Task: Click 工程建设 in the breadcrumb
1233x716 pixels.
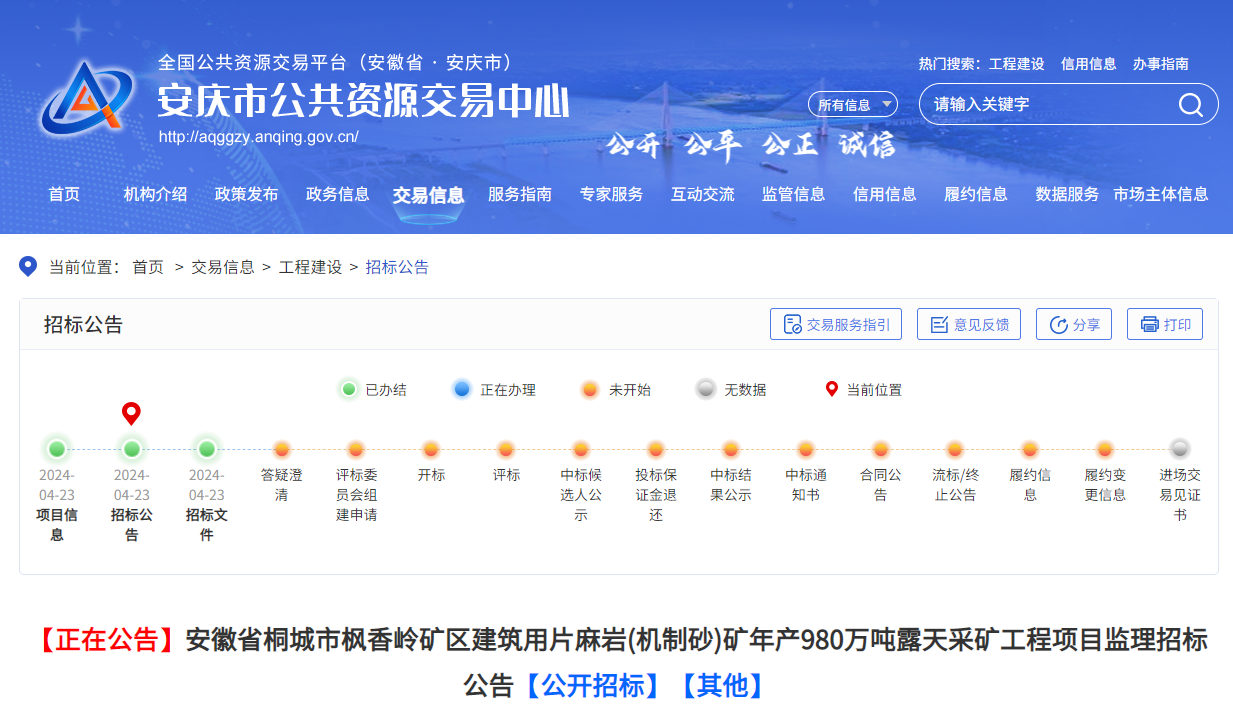Action: click(310, 267)
